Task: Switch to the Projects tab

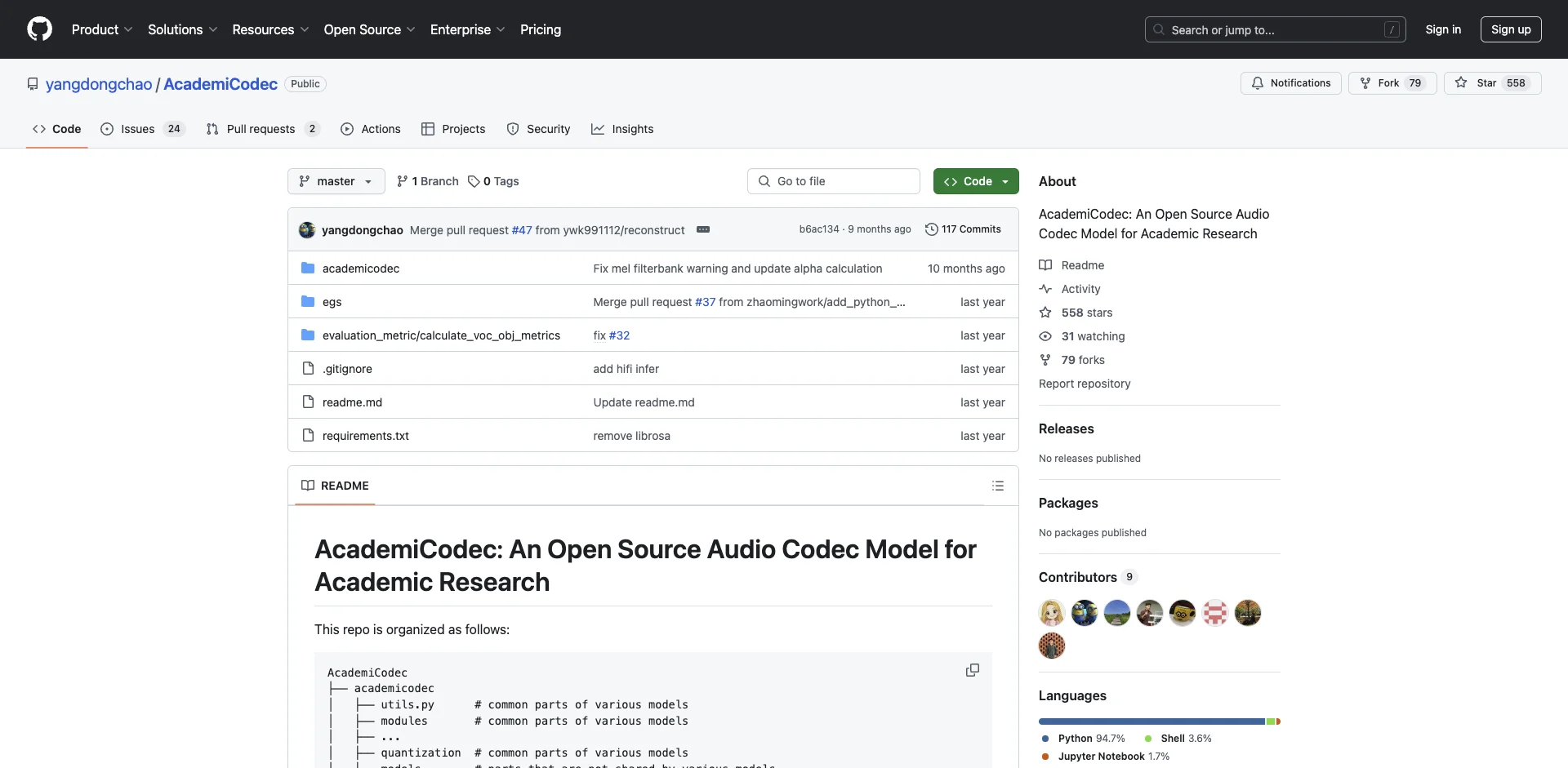Action: click(453, 129)
